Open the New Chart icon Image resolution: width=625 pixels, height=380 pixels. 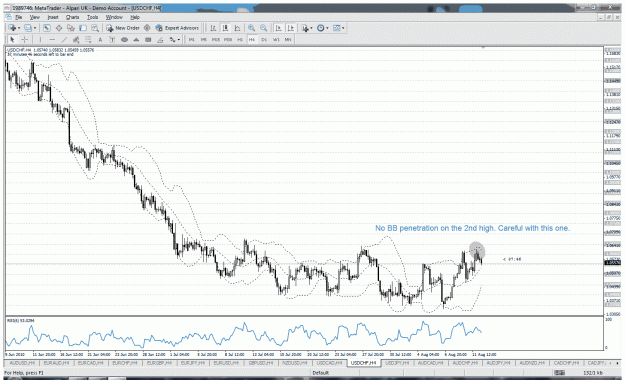[x=12, y=28]
